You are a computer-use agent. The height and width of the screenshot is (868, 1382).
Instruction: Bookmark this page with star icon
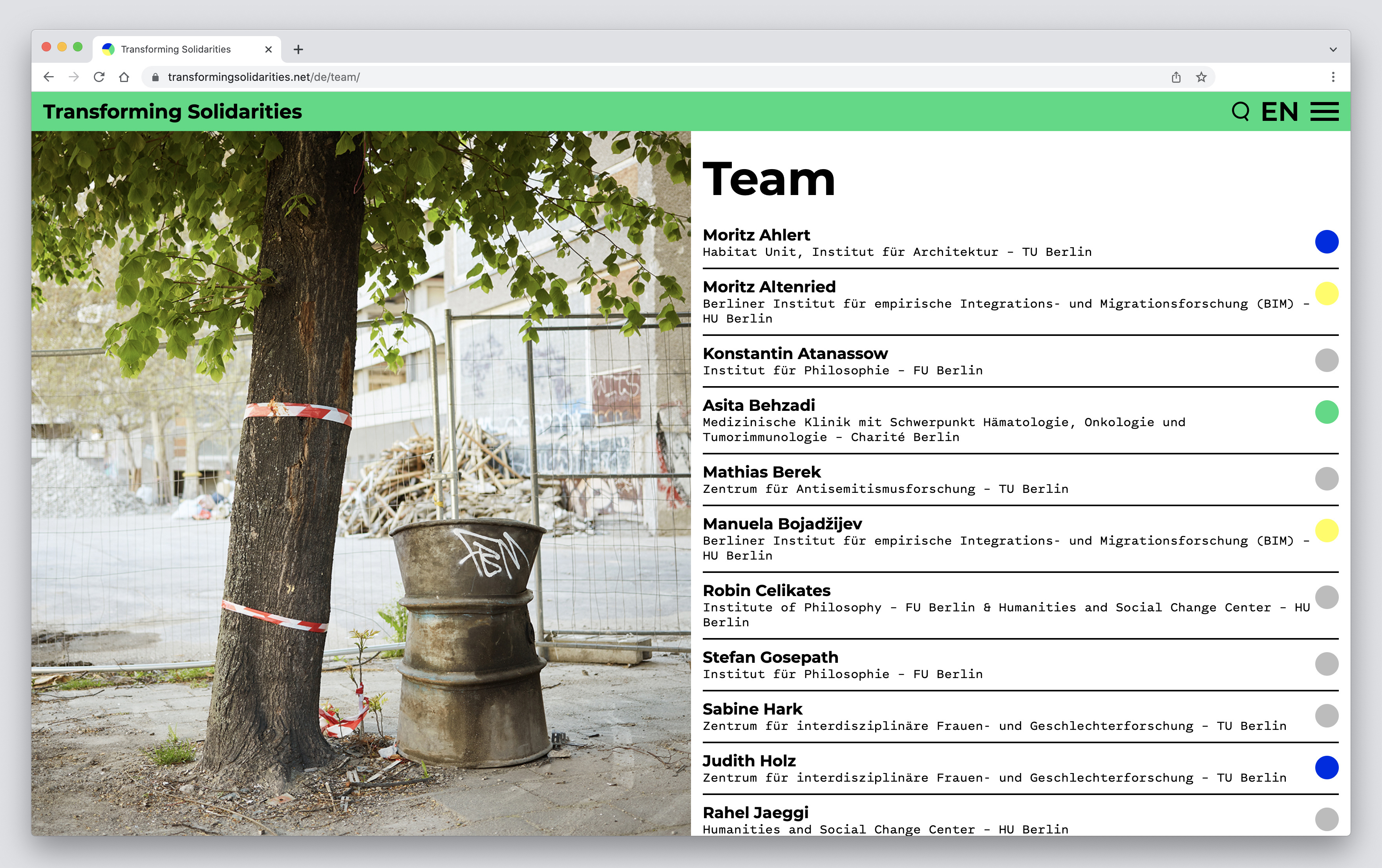click(1201, 77)
